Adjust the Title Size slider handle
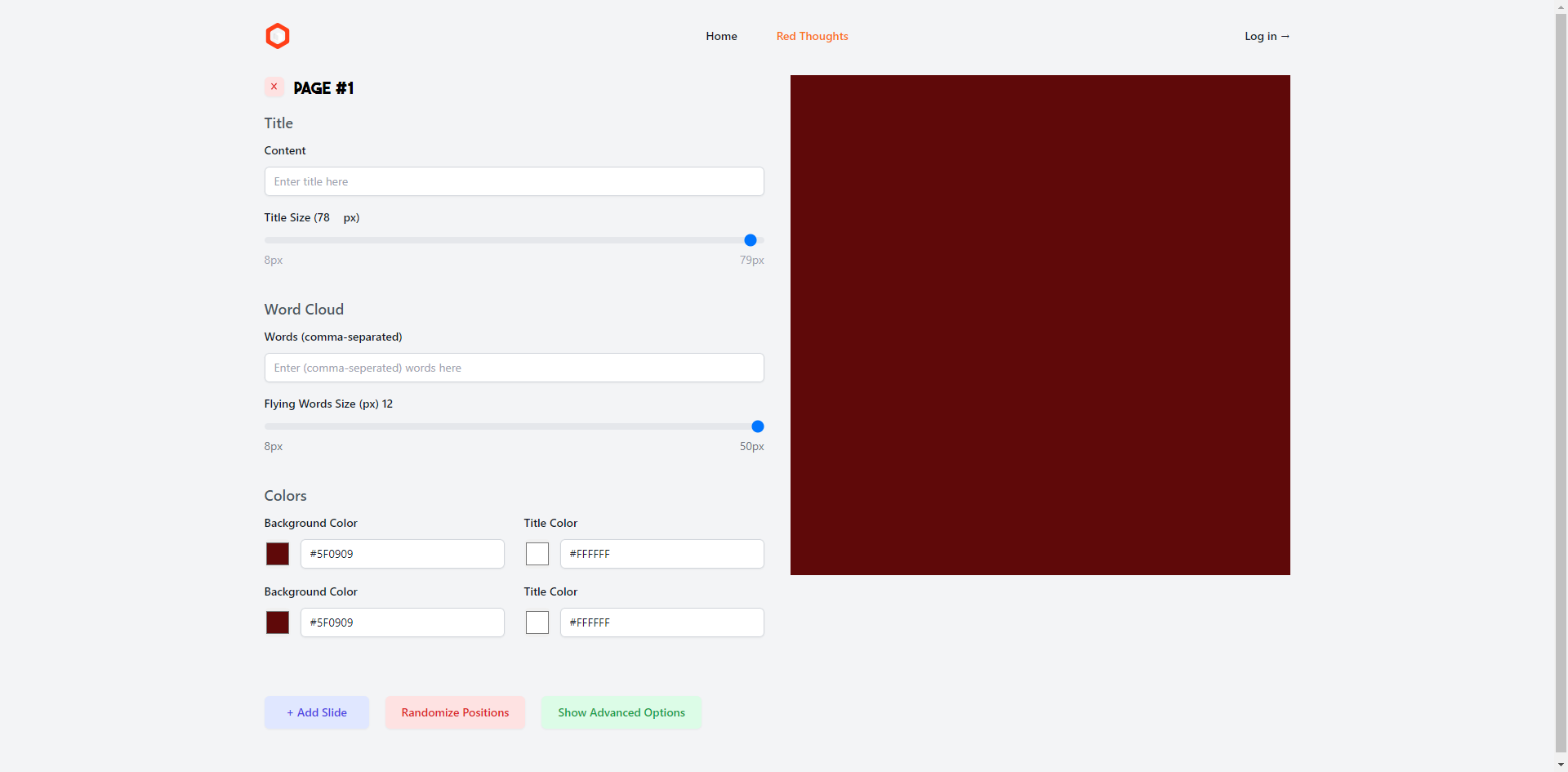The height and width of the screenshot is (772, 1568). [750, 239]
